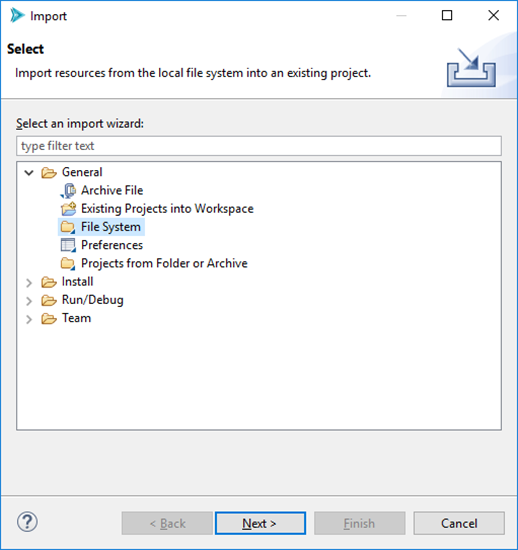Cancel the Import dialog
Viewport: 518px width, 550px height.
(459, 523)
